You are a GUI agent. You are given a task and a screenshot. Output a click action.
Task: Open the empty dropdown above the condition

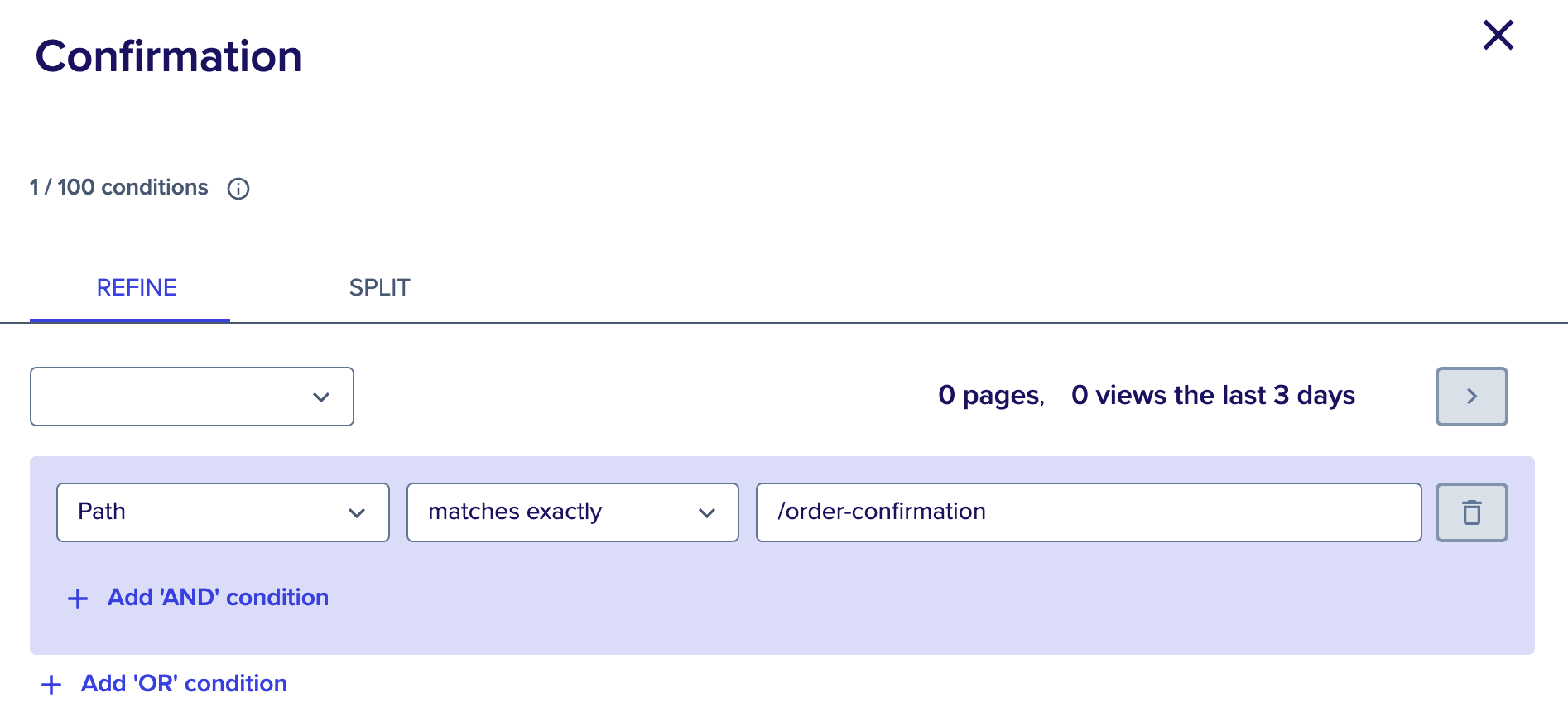192,397
